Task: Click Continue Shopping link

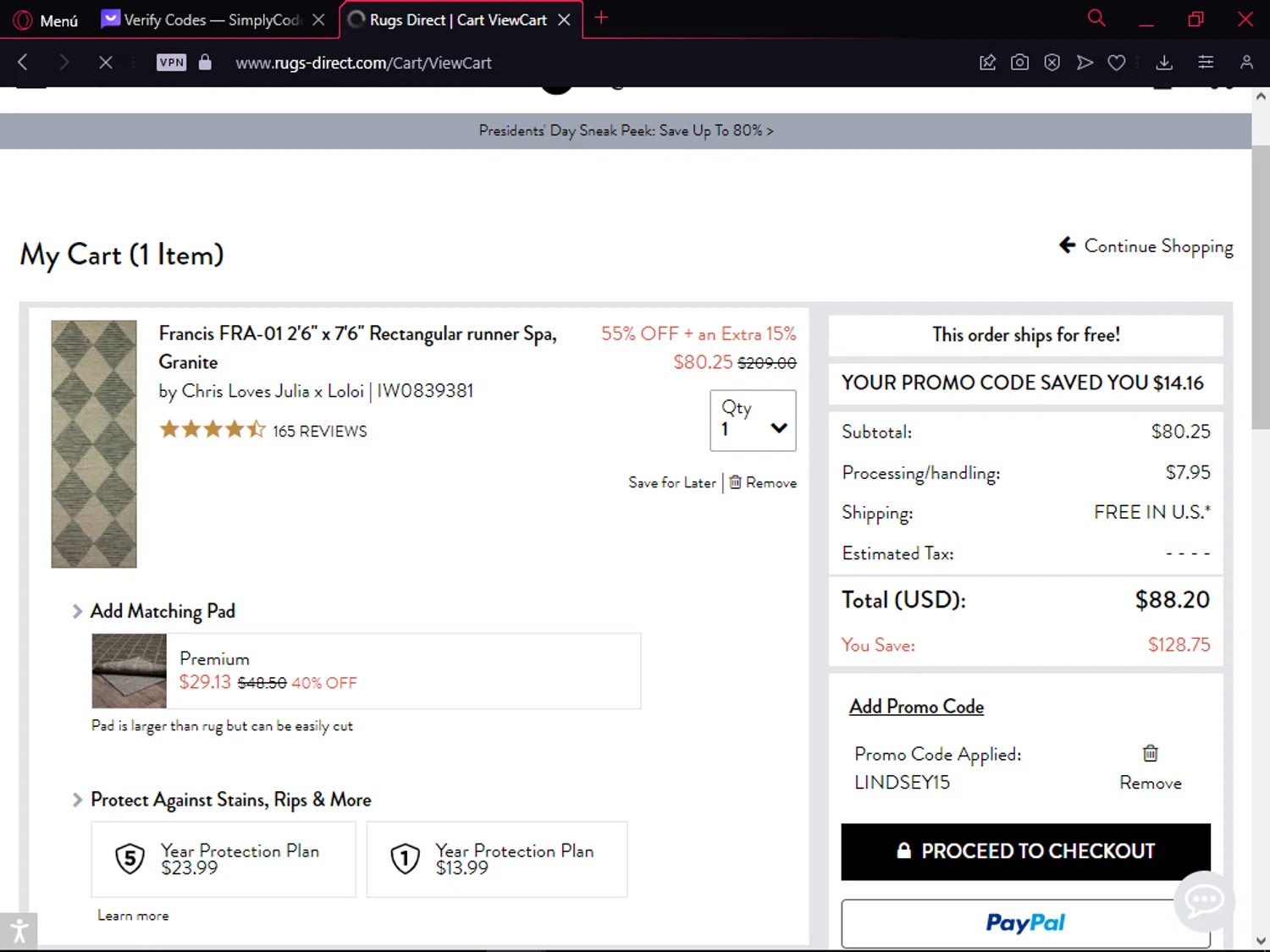Action: [x=1158, y=246]
